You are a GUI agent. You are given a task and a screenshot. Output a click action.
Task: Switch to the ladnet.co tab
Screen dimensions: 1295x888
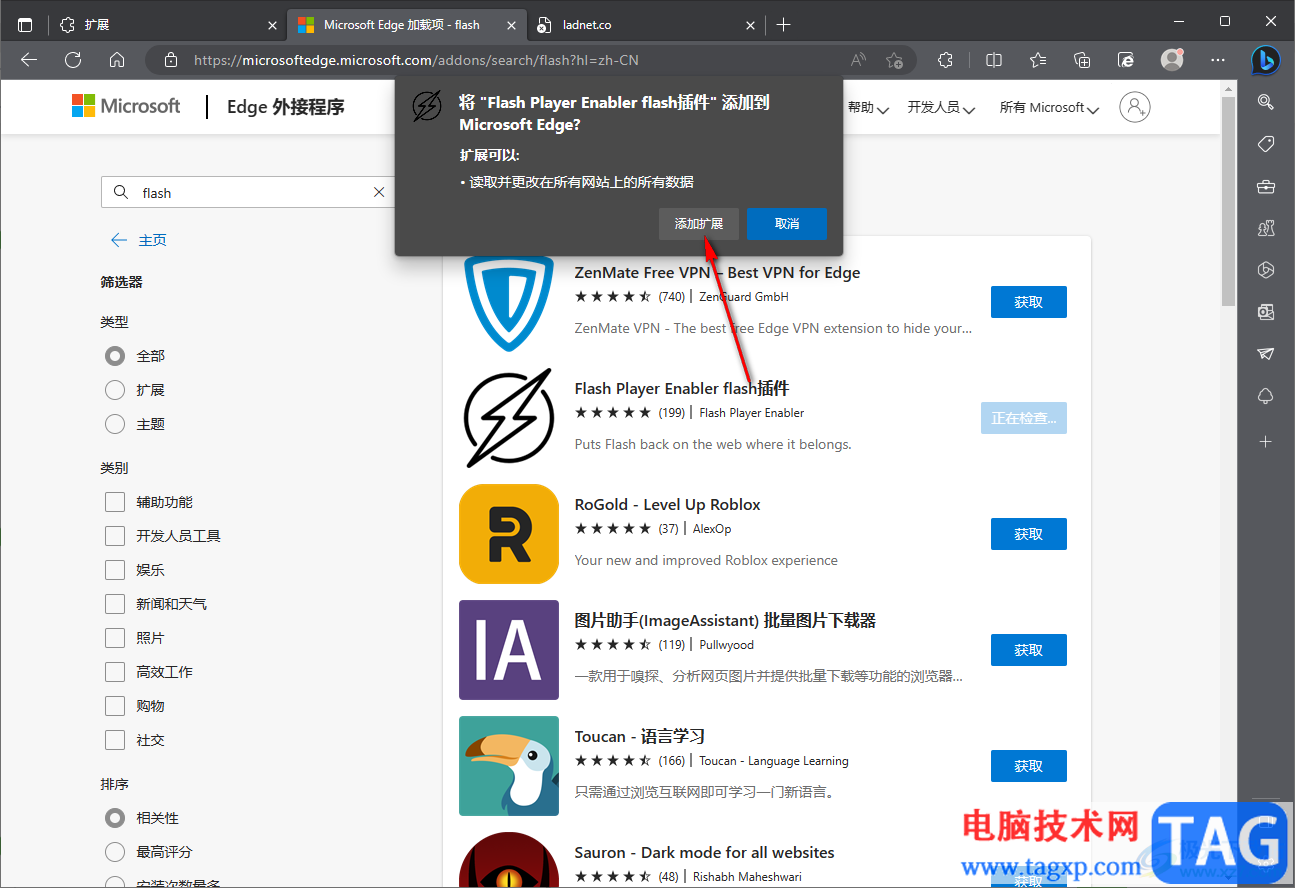[x=645, y=25]
